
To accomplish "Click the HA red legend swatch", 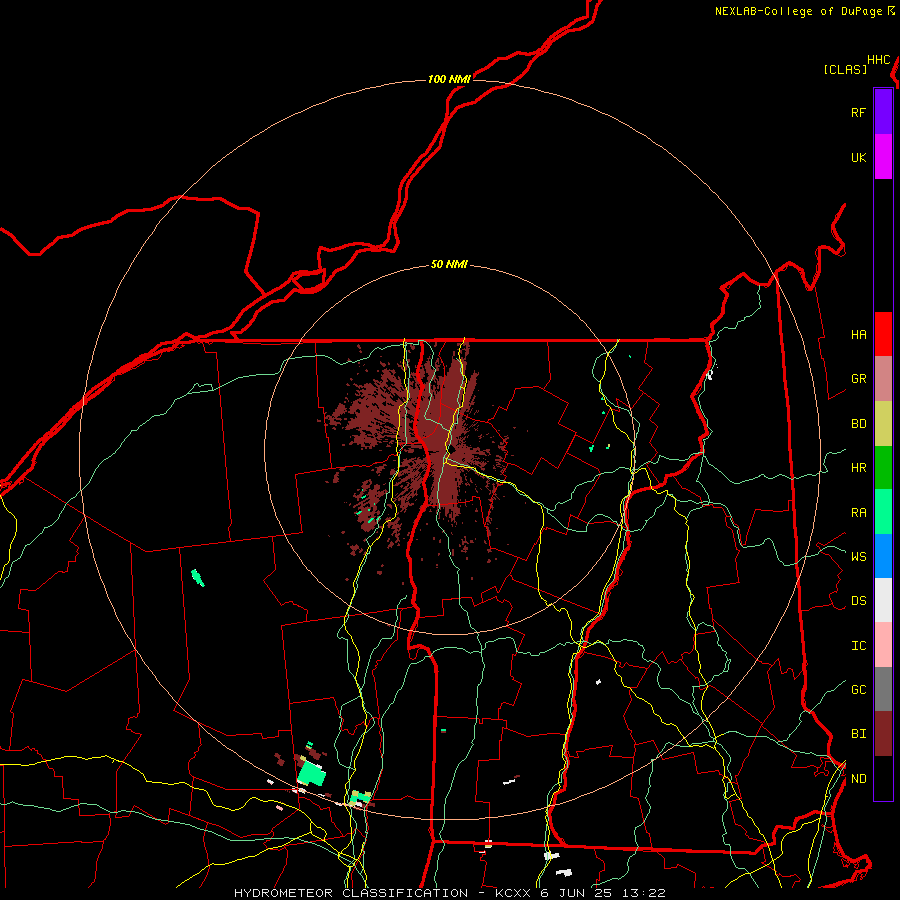I will click(883, 334).
